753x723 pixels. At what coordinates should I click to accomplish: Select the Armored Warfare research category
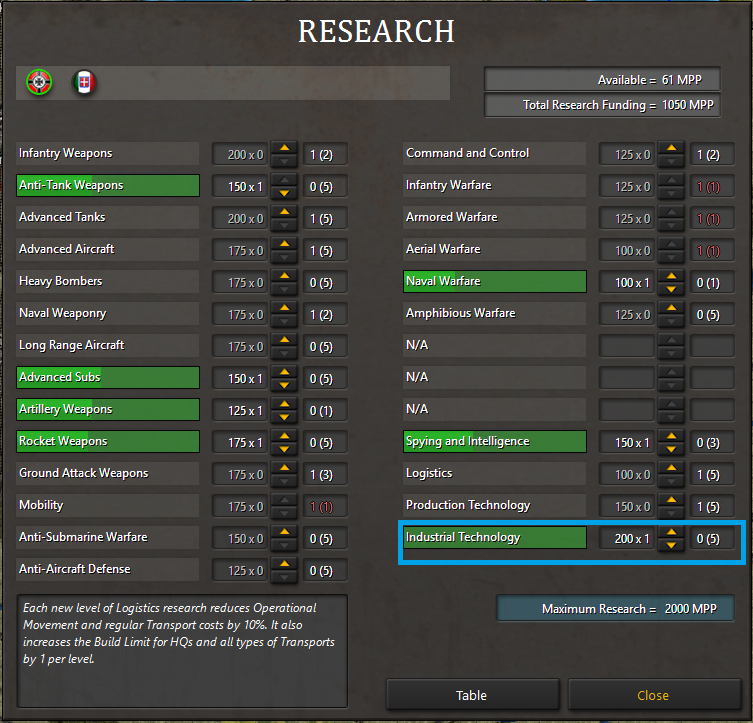pos(495,217)
